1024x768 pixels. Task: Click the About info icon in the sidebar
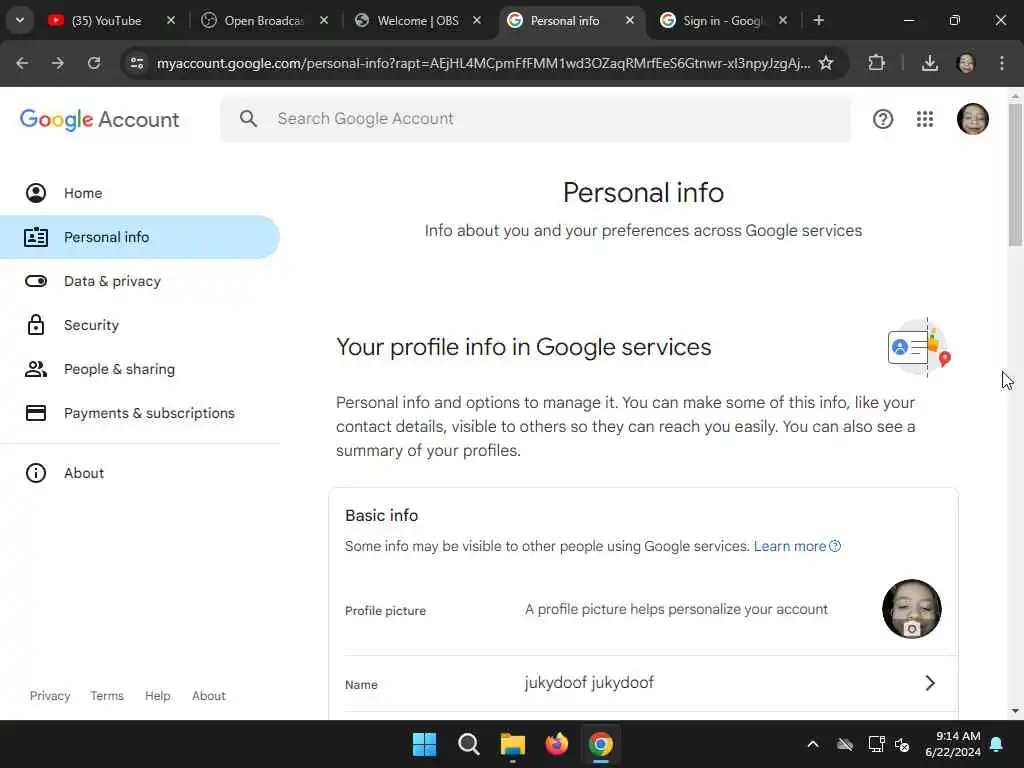pos(36,473)
